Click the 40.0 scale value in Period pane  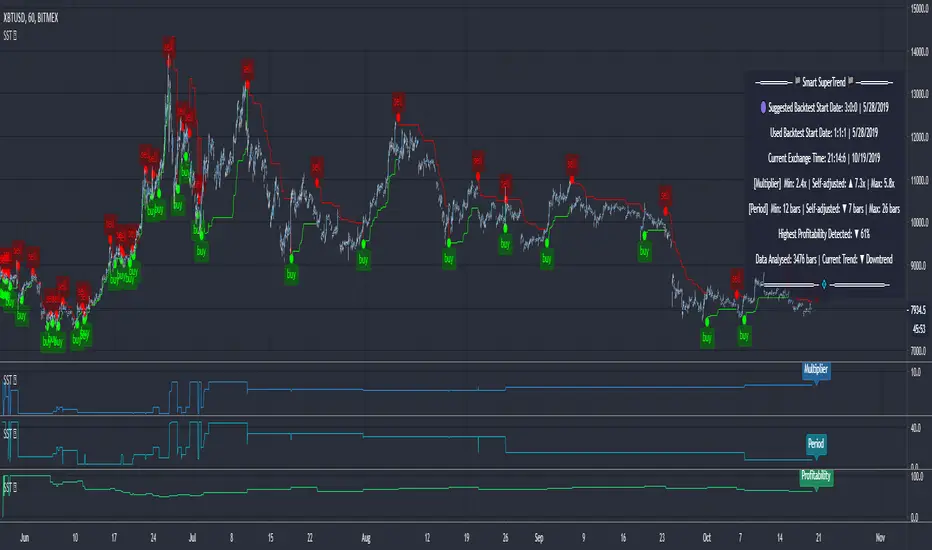pos(916,428)
